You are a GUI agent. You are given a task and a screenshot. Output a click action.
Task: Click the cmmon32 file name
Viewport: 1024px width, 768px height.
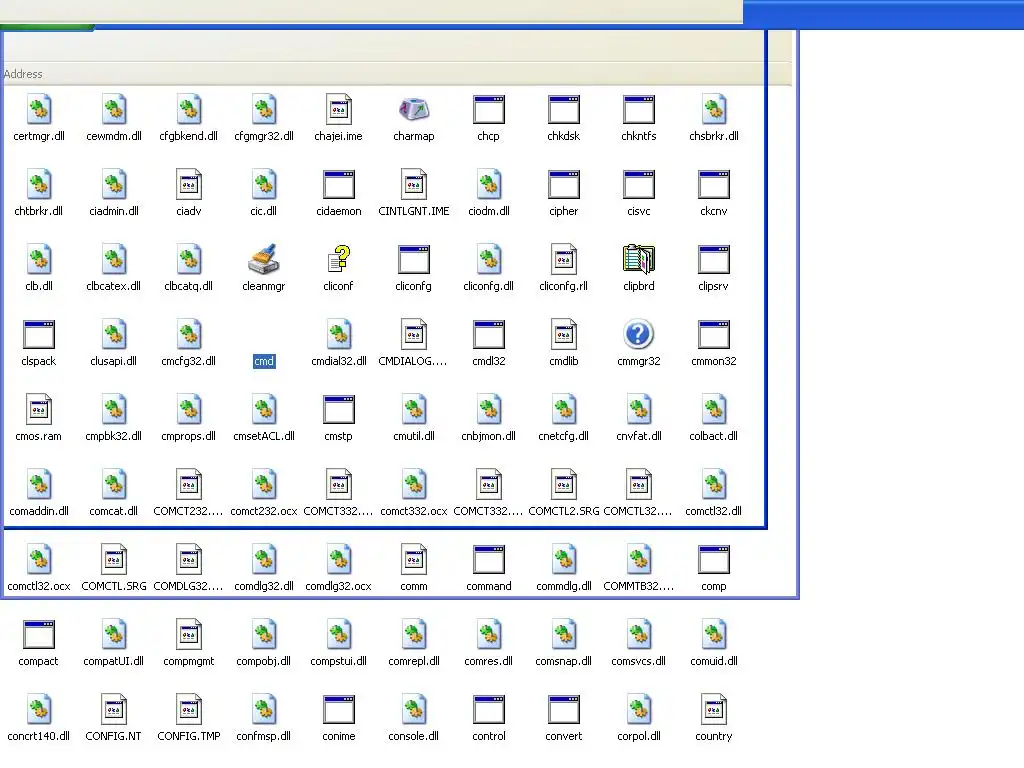pos(714,361)
